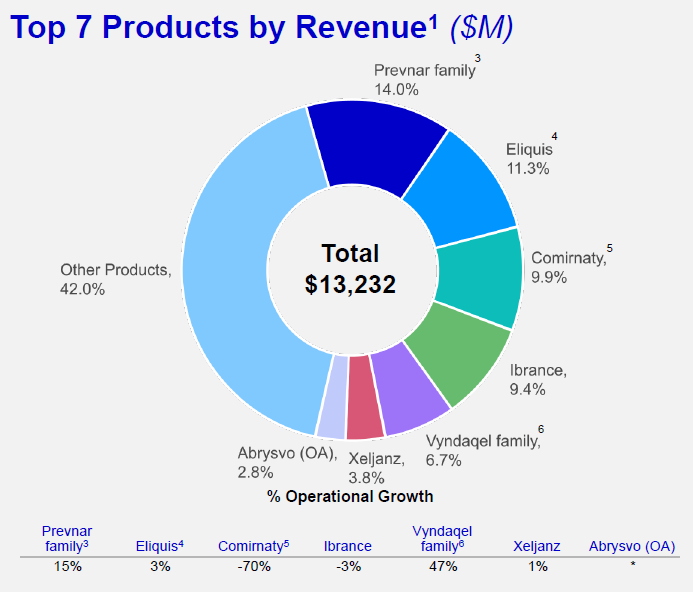Click the 47% growth value under Vyndaqel

pos(443,566)
